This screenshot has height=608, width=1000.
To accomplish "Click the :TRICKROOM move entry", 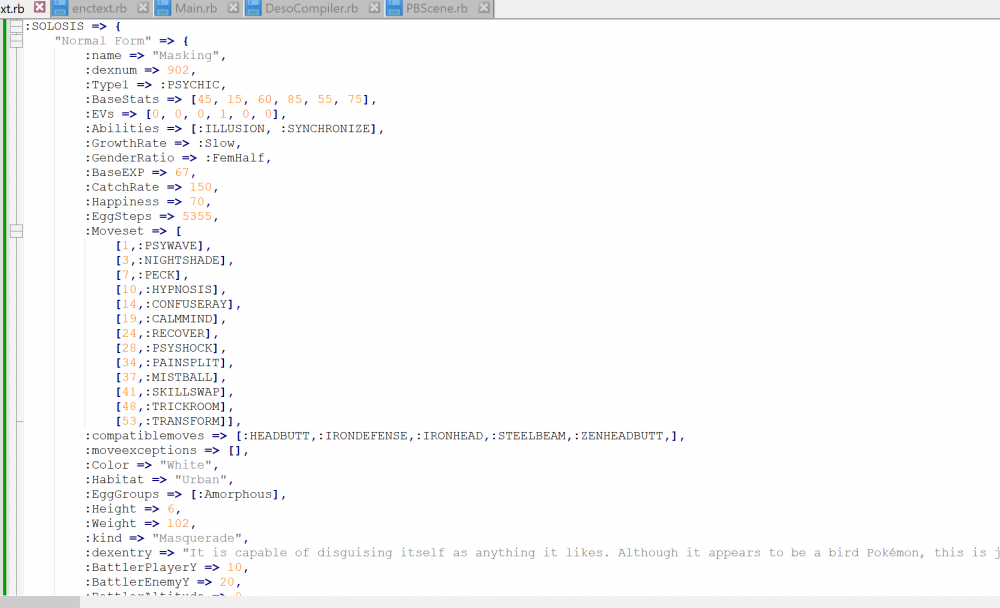I will [174, 407].
